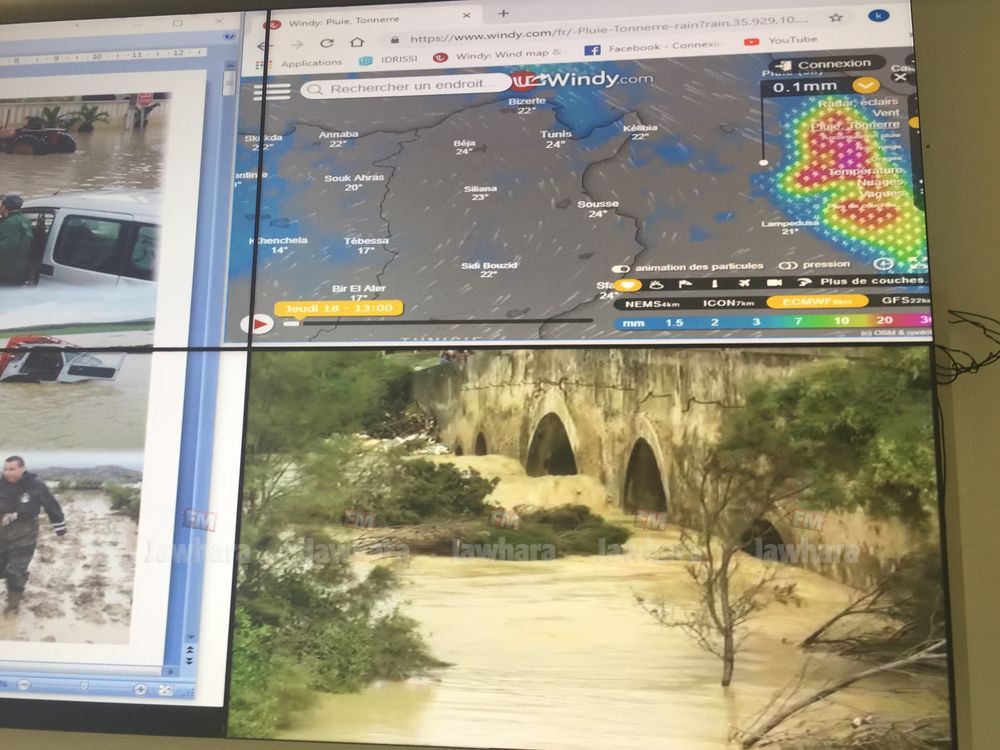1000x750 pixels.
Task: Select the ECMWF forecast model
Action: 816,301
